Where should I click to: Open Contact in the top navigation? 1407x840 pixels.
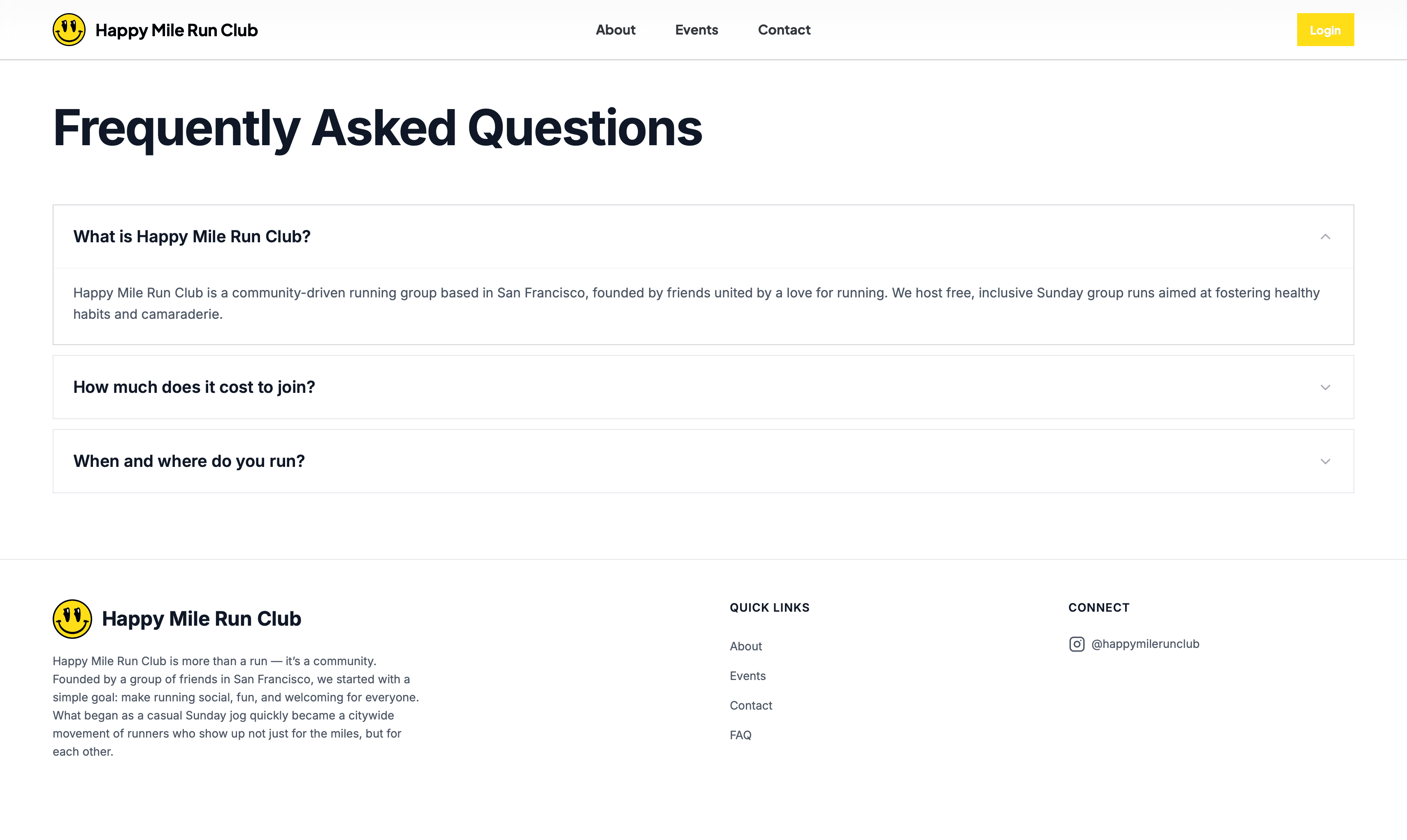click(x=784, y=30)
